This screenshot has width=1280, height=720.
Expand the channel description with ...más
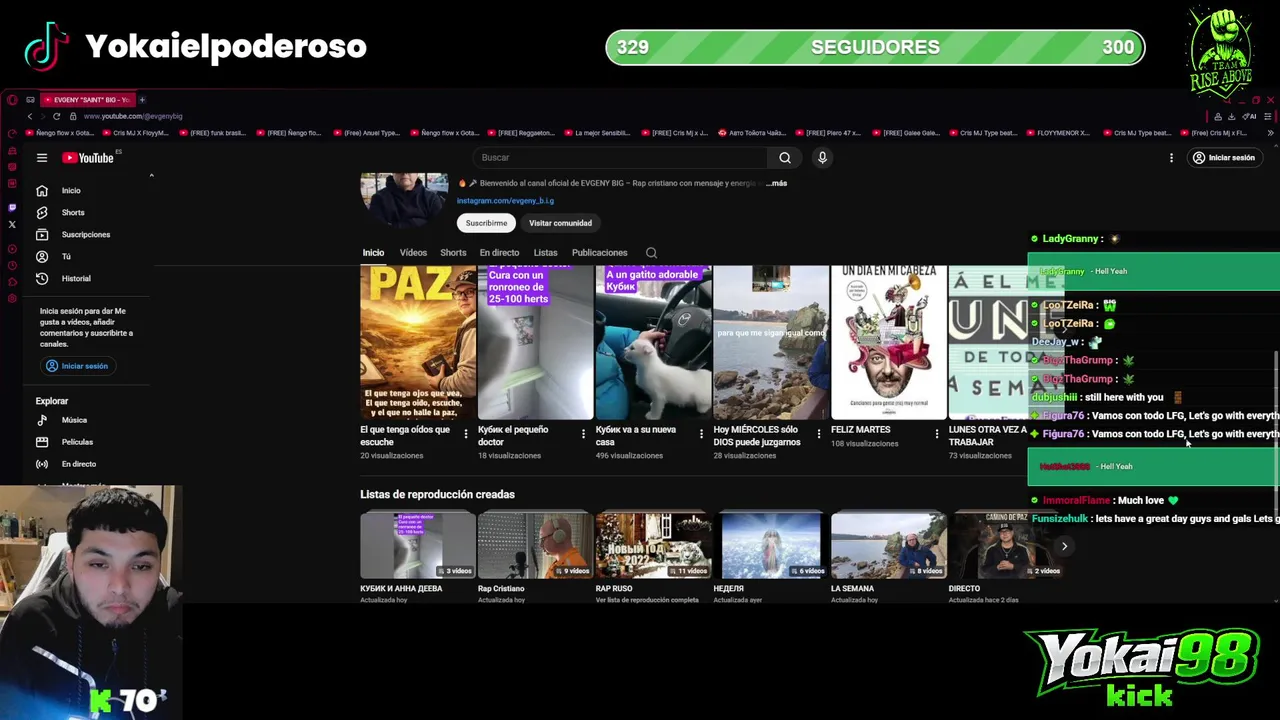[x=777, y=183]
